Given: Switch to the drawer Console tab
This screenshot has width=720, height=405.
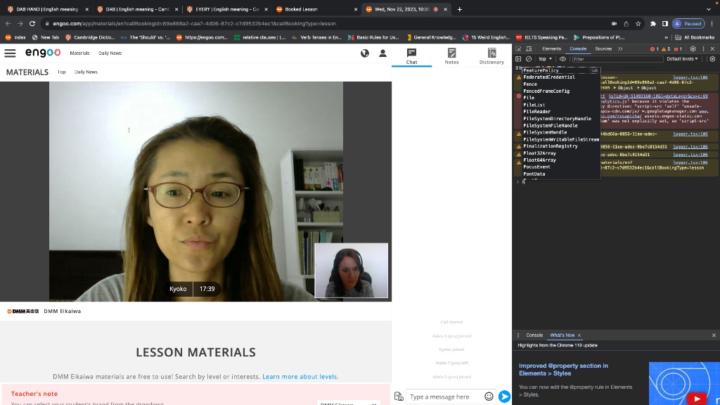Looking at the screenshot, I should point(534,335).
